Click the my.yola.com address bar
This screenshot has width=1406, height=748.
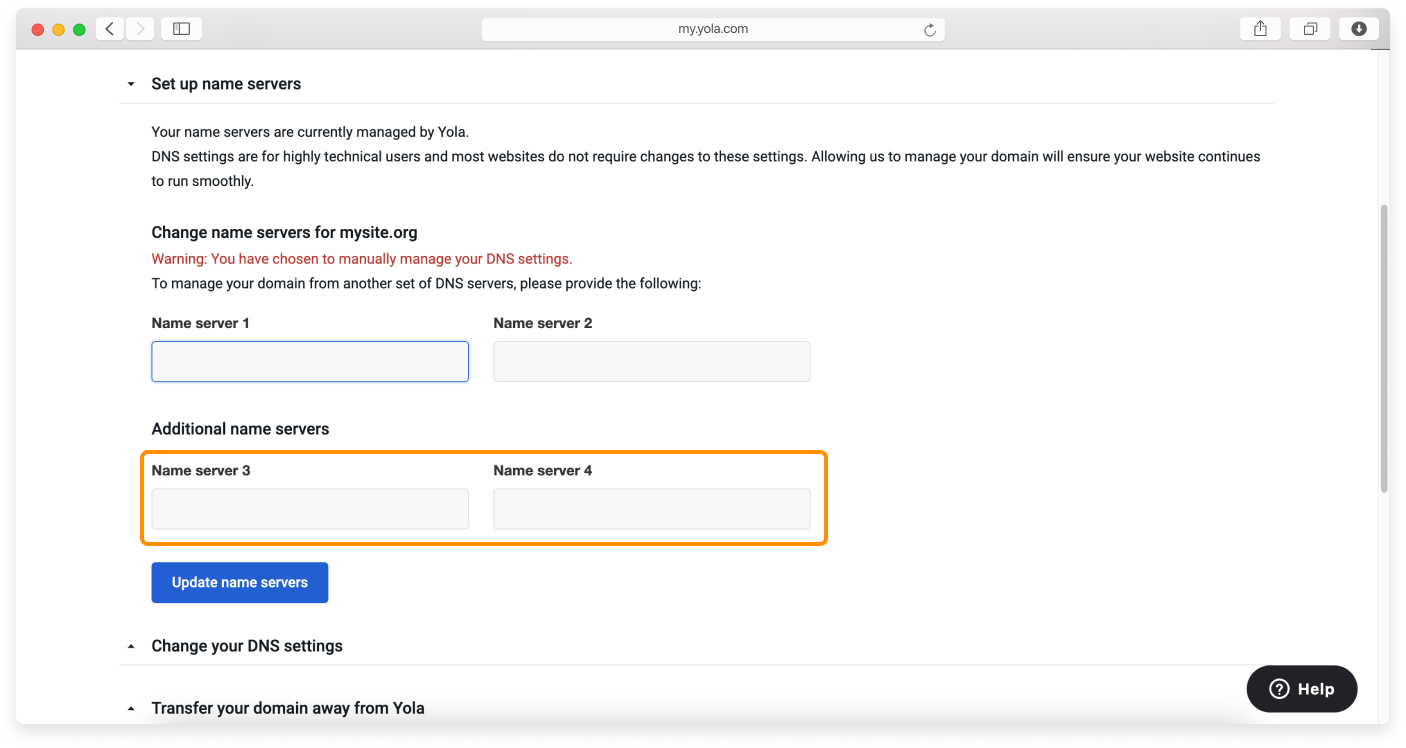point(712,29)
